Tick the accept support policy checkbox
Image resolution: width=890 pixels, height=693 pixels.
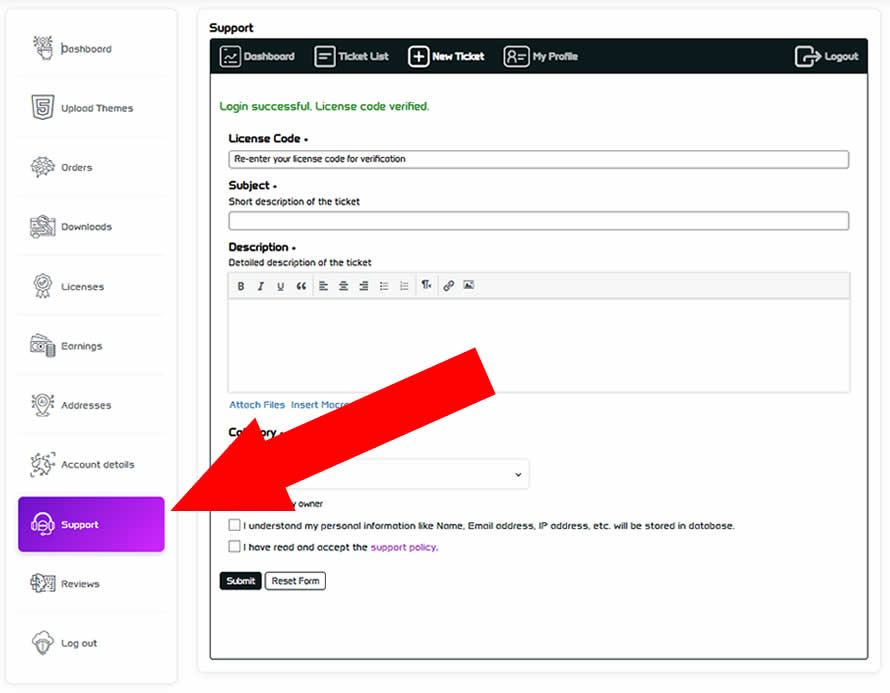tap(234, 547)
